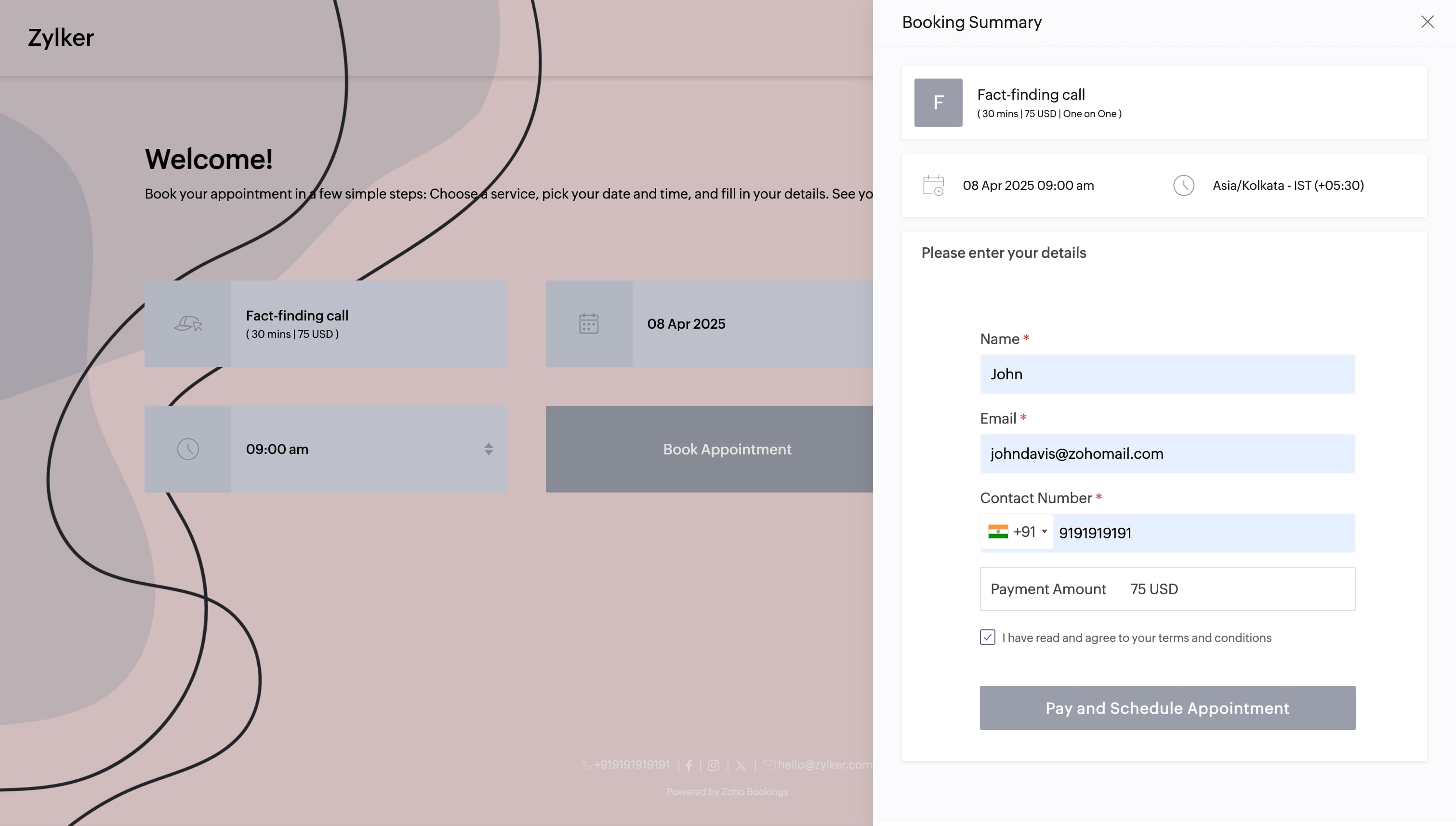Click the clock/time icon in booking summary
This screenshot has height=826, width=1456.
click(1183, 185)
